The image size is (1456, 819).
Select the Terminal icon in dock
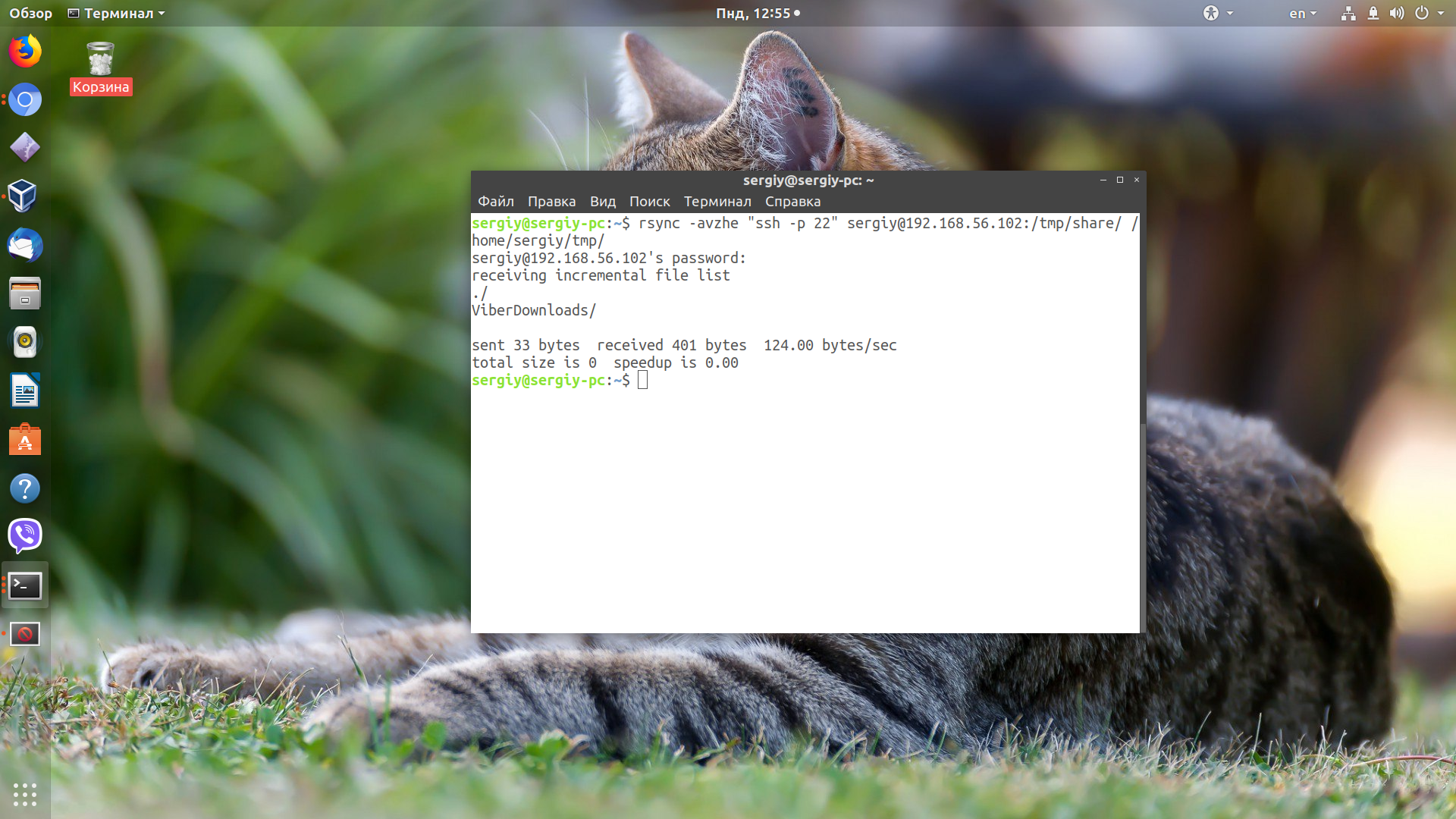click(x=25, y=585)
